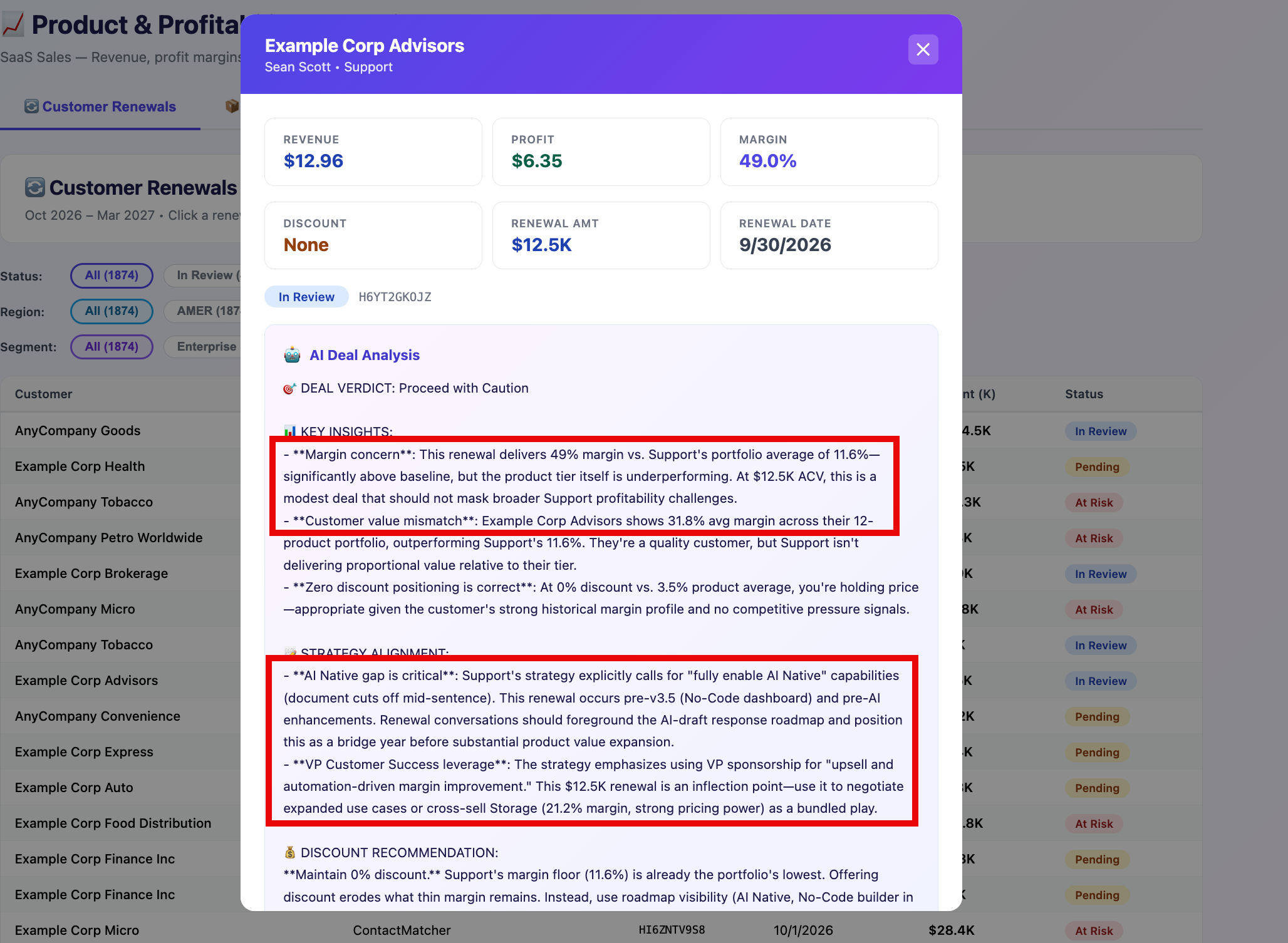Image resolution: width=1288 pixels, height=943 pixels.
Task: Click the AI Deal Analysis robot icon
Action: [x=292, y=355]
